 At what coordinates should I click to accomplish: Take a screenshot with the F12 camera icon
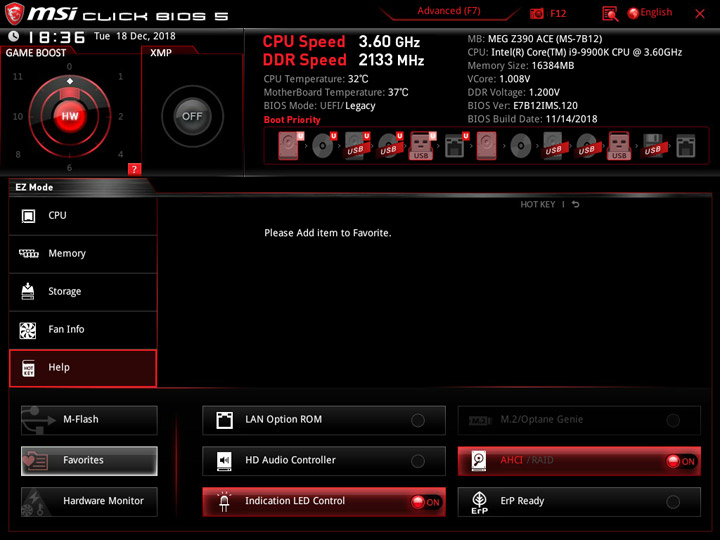[x=536, y=13]
